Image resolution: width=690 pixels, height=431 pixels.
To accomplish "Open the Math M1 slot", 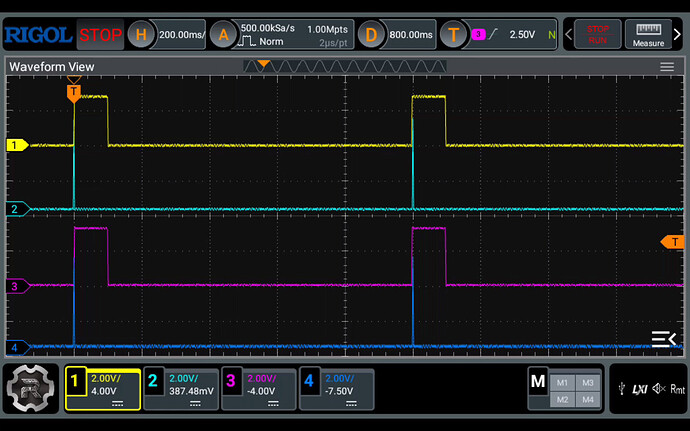I will tap(563, 382).
